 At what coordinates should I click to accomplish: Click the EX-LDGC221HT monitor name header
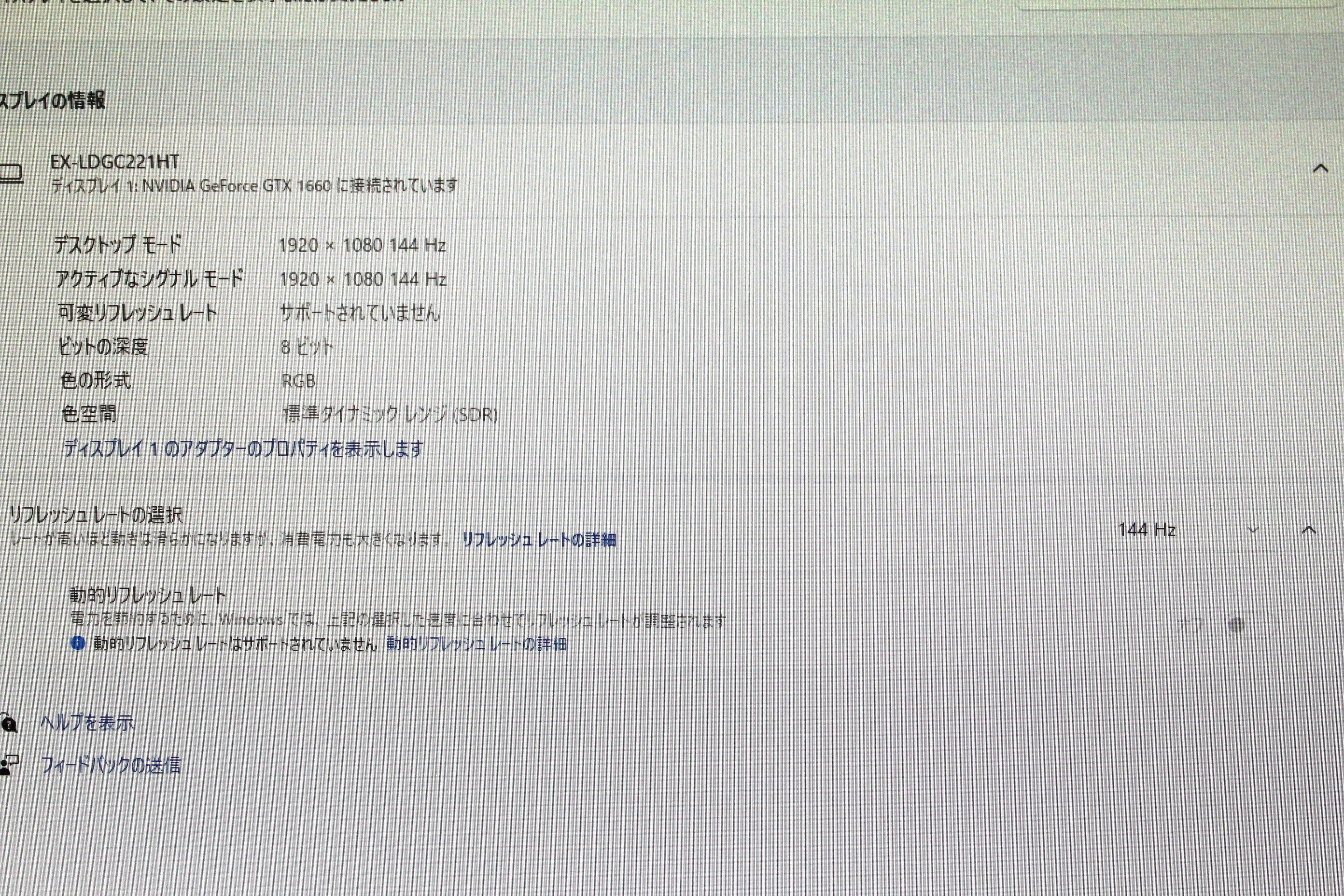click(x=115, y=162)
